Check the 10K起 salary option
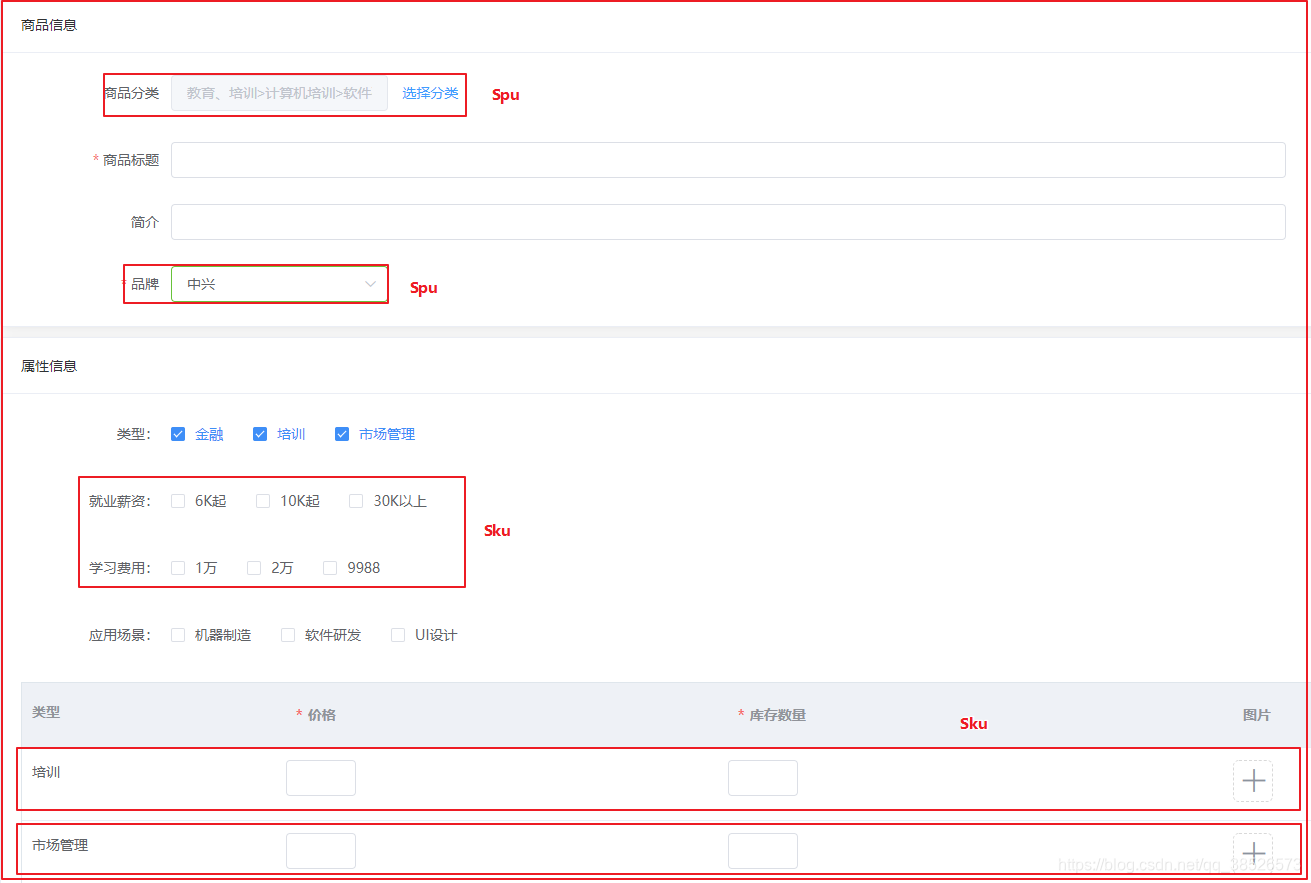Screen dimensions: 1311x883 (x=263, y=501)
